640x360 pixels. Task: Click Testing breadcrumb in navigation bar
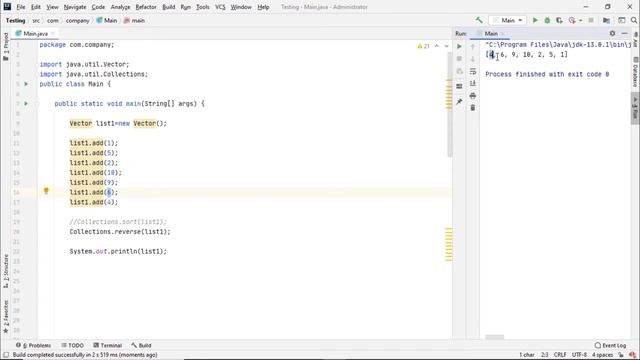[x=16, y=20]
